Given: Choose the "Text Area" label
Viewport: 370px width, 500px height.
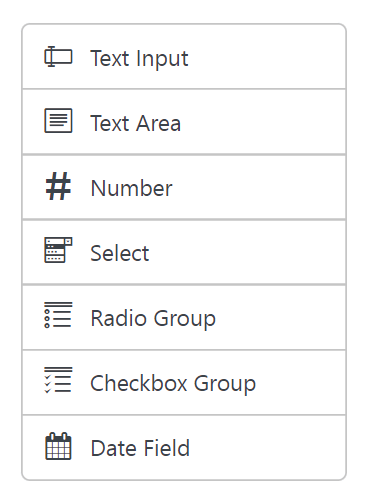Looking at the screenshot, I should point(136,123).
